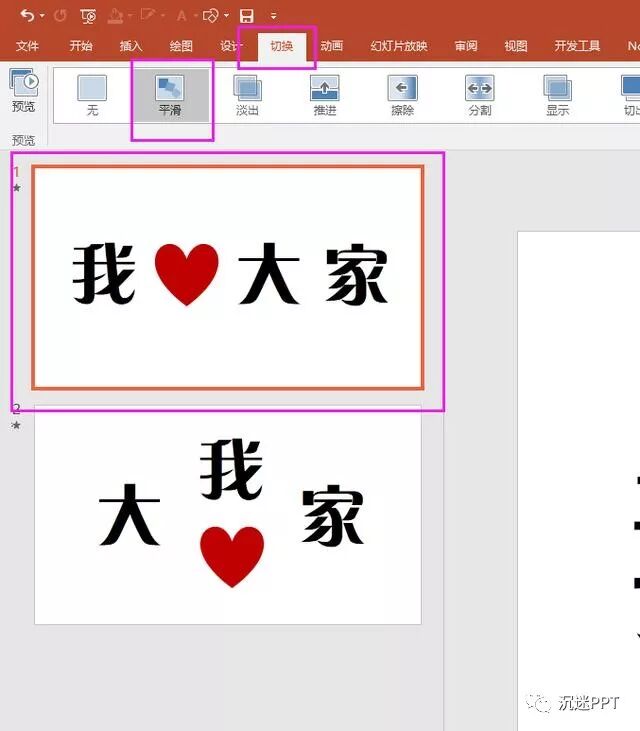This screenshot has height=731, width=640.
Task: Click the greyed outline pen icon
Action: (x=148, y=16)
